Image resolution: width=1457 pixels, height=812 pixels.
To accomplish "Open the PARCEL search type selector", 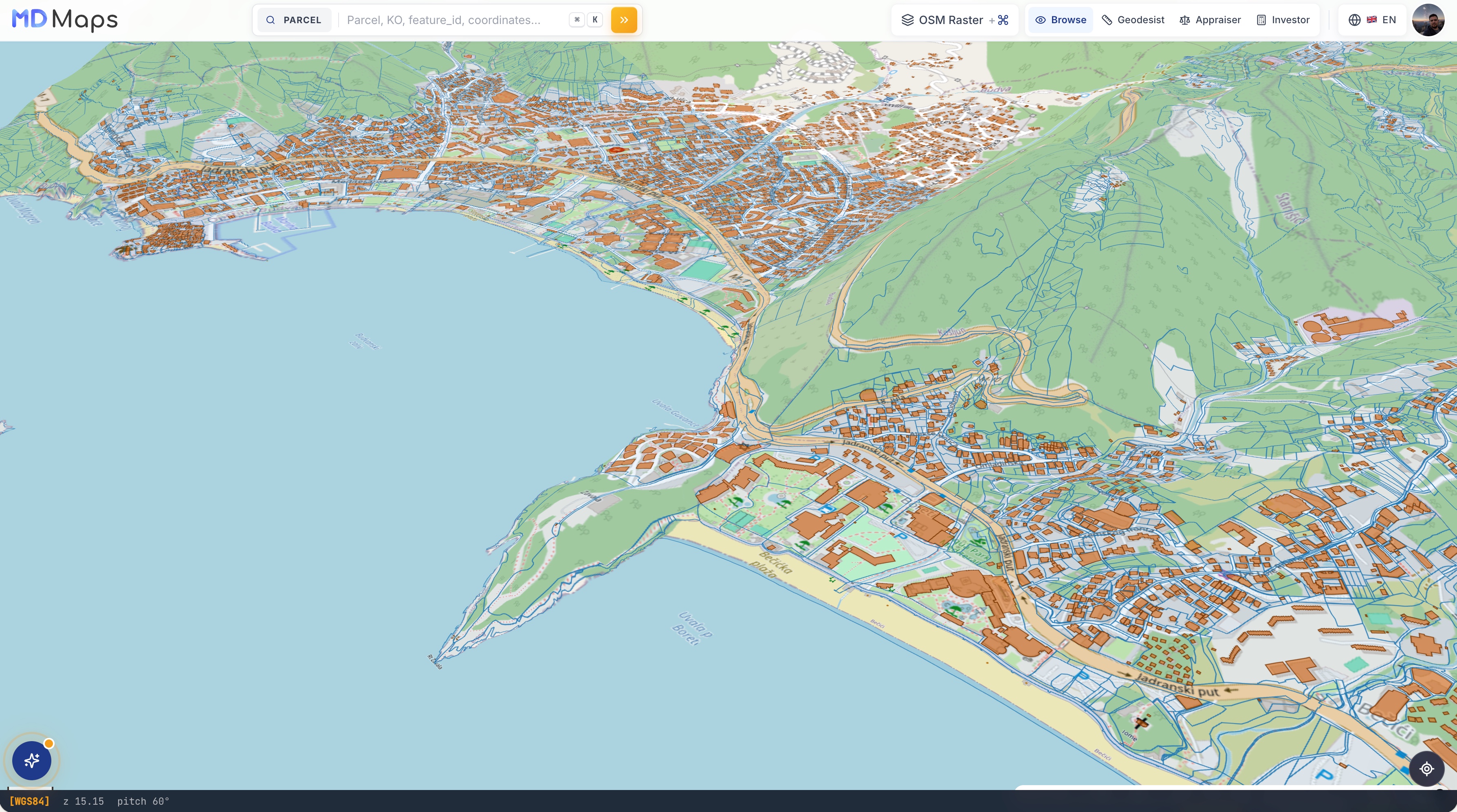I will point(294,20).
